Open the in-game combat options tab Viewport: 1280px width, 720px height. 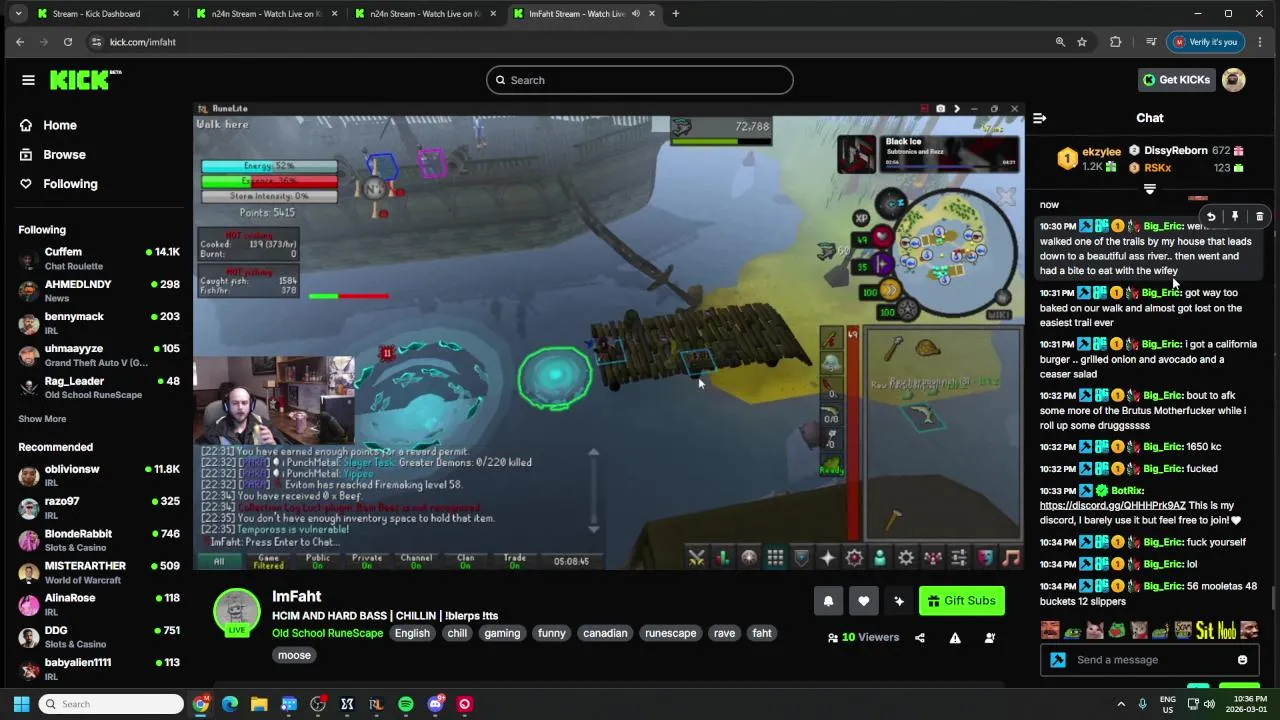(697, 558)
